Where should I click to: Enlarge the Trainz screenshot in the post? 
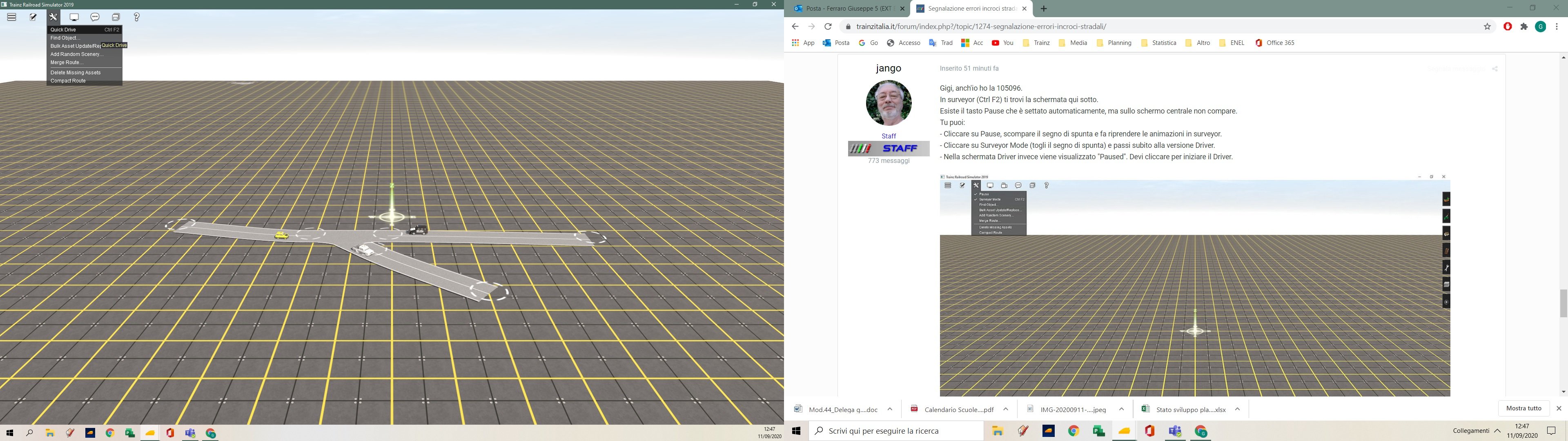1195,285
